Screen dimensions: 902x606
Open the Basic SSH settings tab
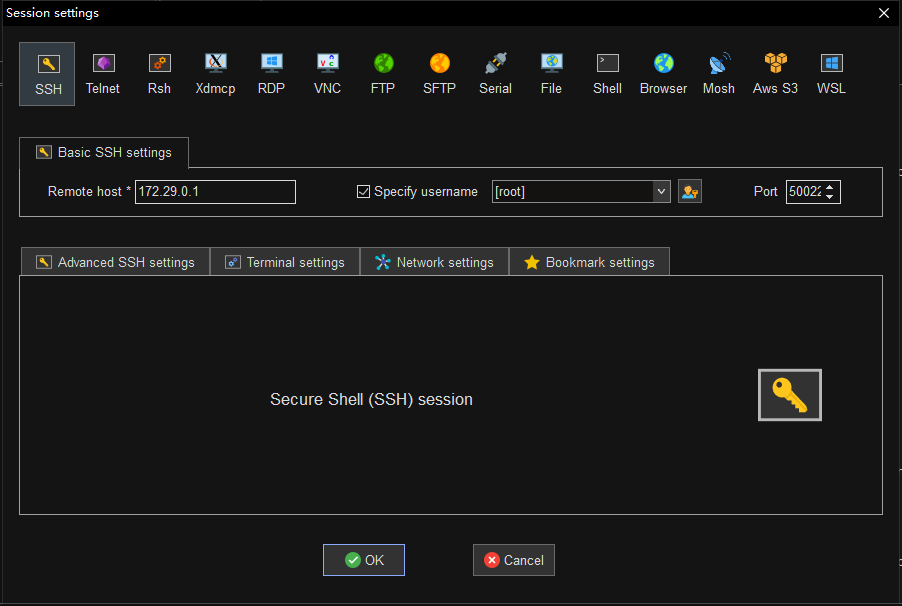click(x=104, y=153)
